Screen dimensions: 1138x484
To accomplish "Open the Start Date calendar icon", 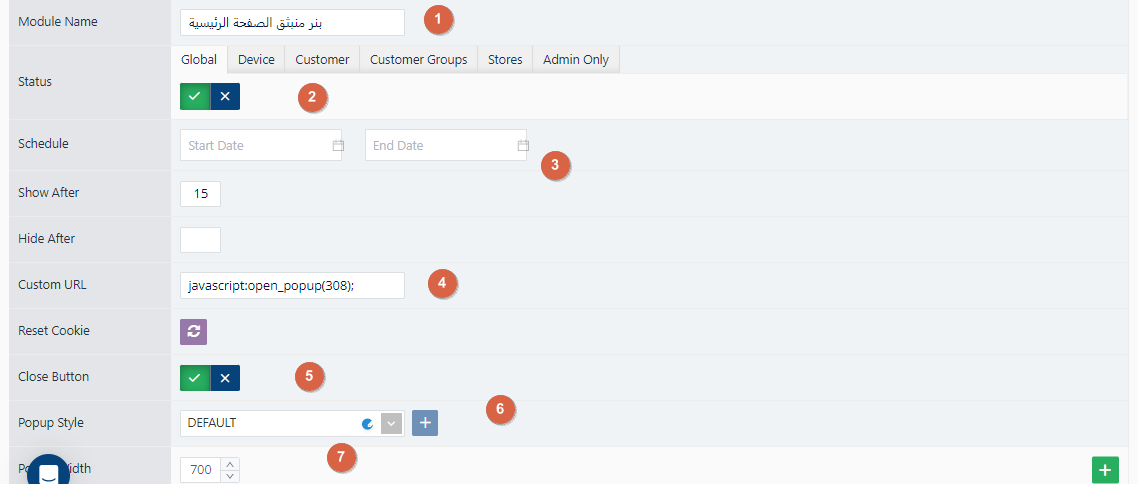I will pos(337,145).
